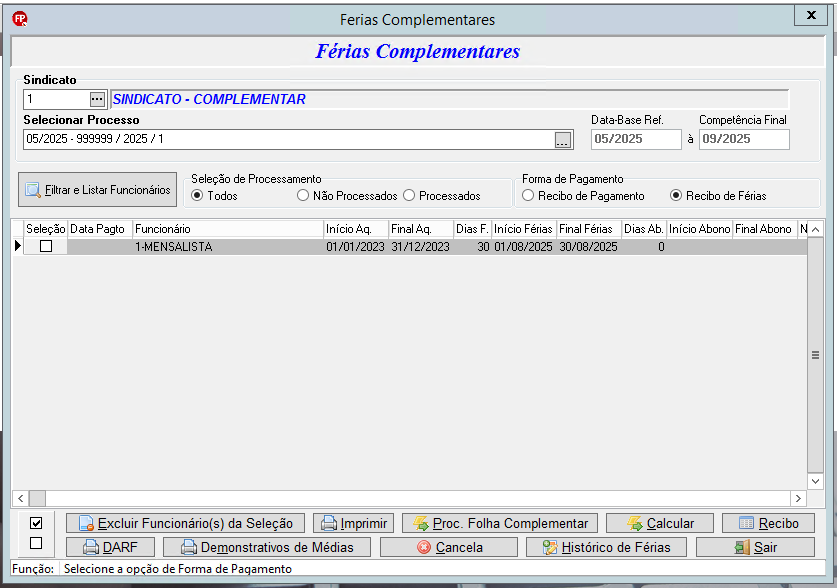Click the DARF button
This screenshot has height=588, width=837.
(110, 547)
